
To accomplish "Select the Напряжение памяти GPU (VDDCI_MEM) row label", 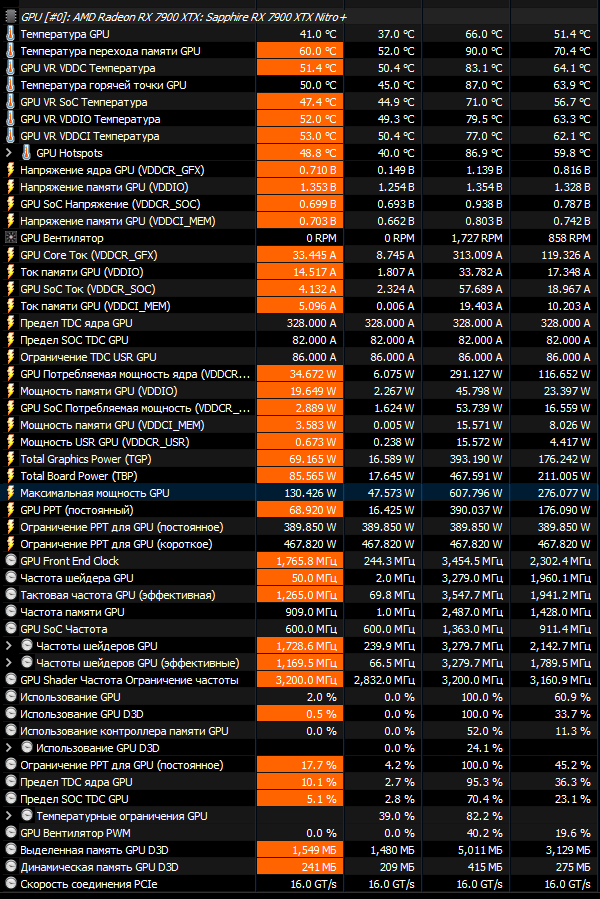I will [x=118, y=221].
